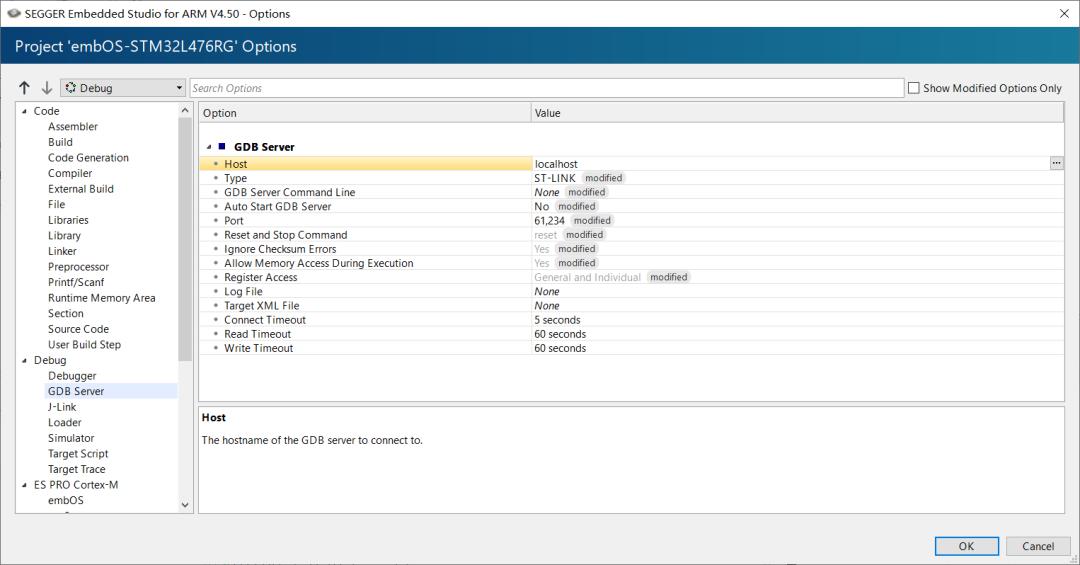Viewport: 1080px width, 565px height.
Task: Collapse the Code tree group
Action: tap(24, 111)
